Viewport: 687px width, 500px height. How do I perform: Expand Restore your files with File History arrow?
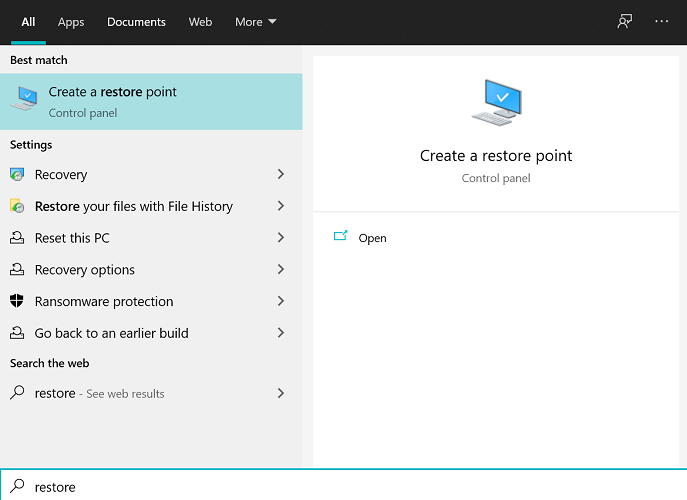tap(281, 206)
